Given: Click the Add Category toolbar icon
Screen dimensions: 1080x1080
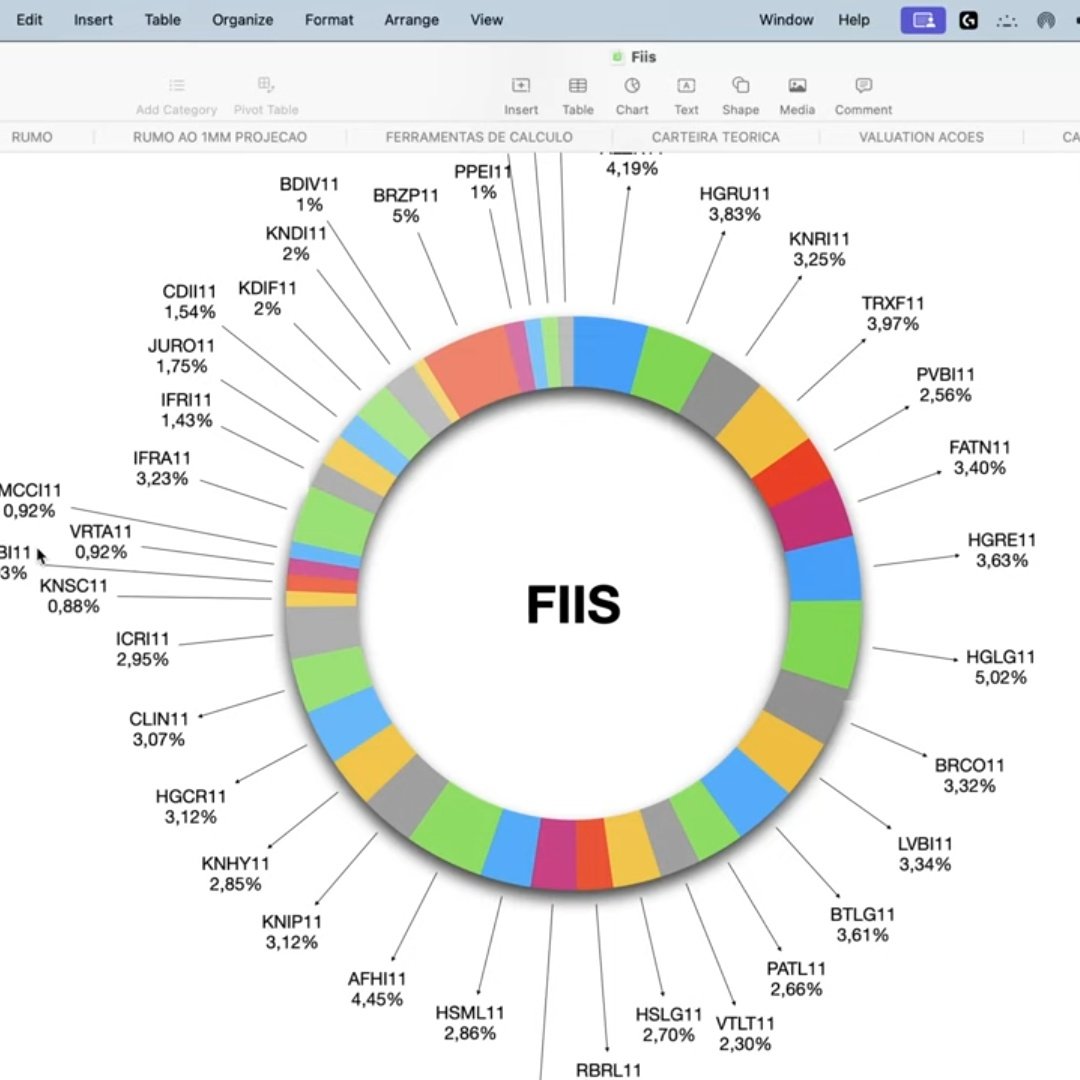Looking at the screenshot, I should (x=177, y=85).
